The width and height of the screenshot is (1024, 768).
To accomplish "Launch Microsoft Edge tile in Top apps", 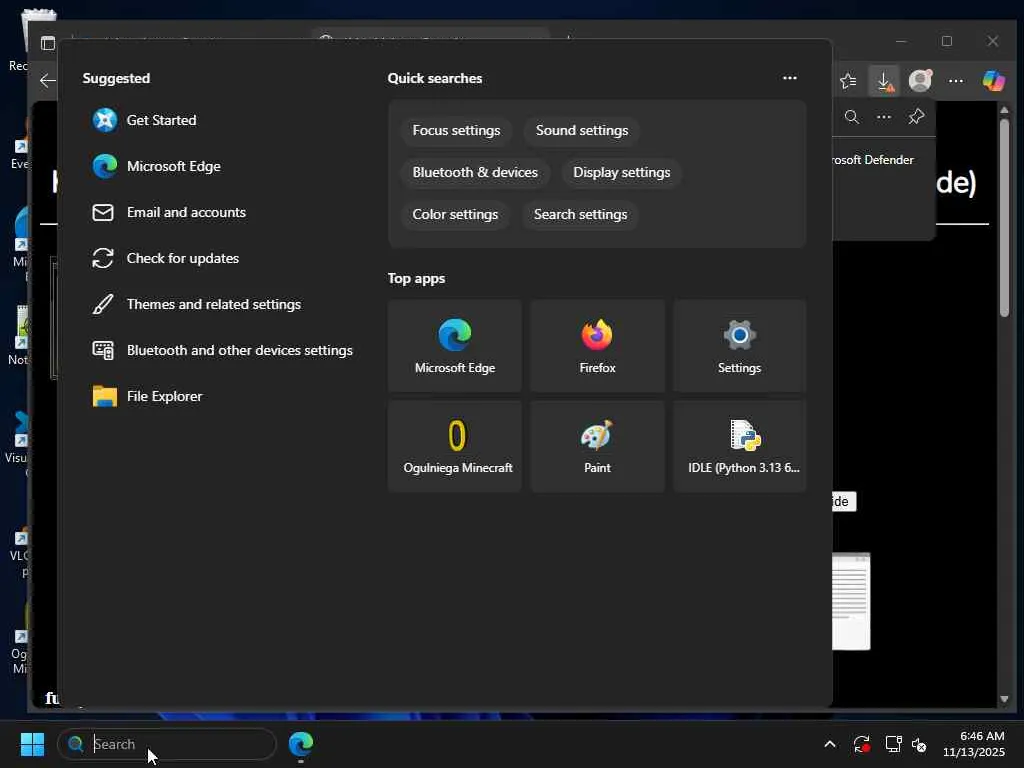I will (455, 346).
